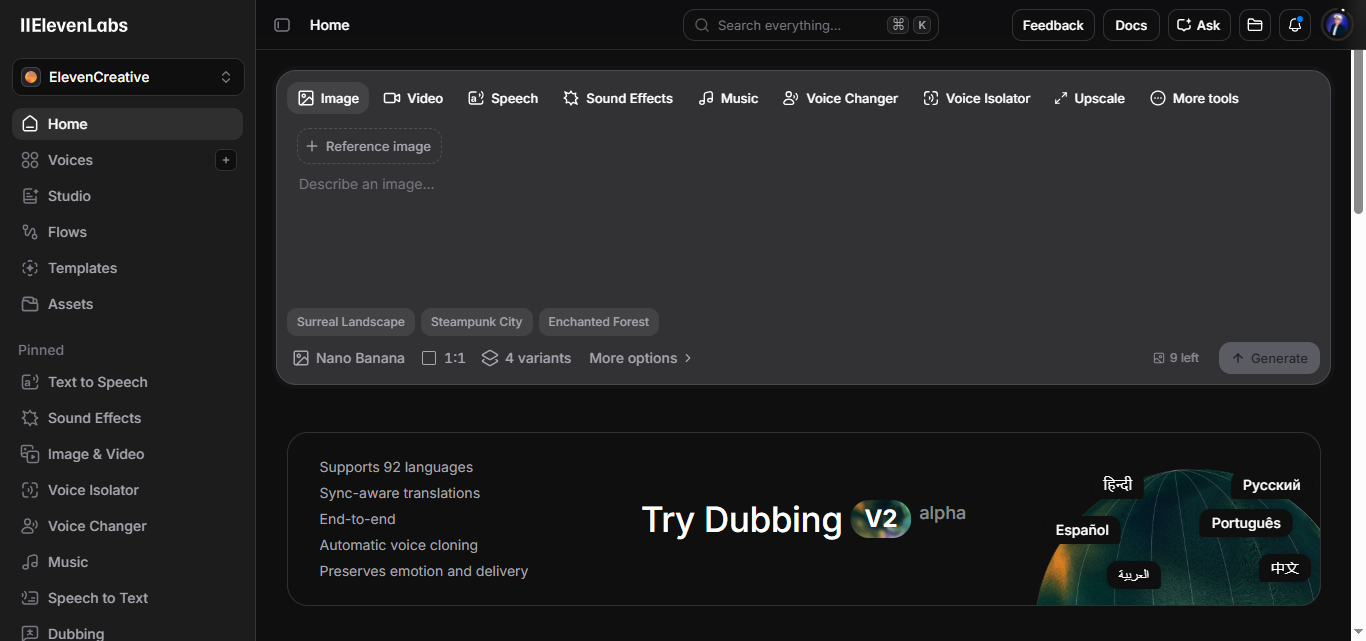Change the 1:1 aspect ratio

444,358
